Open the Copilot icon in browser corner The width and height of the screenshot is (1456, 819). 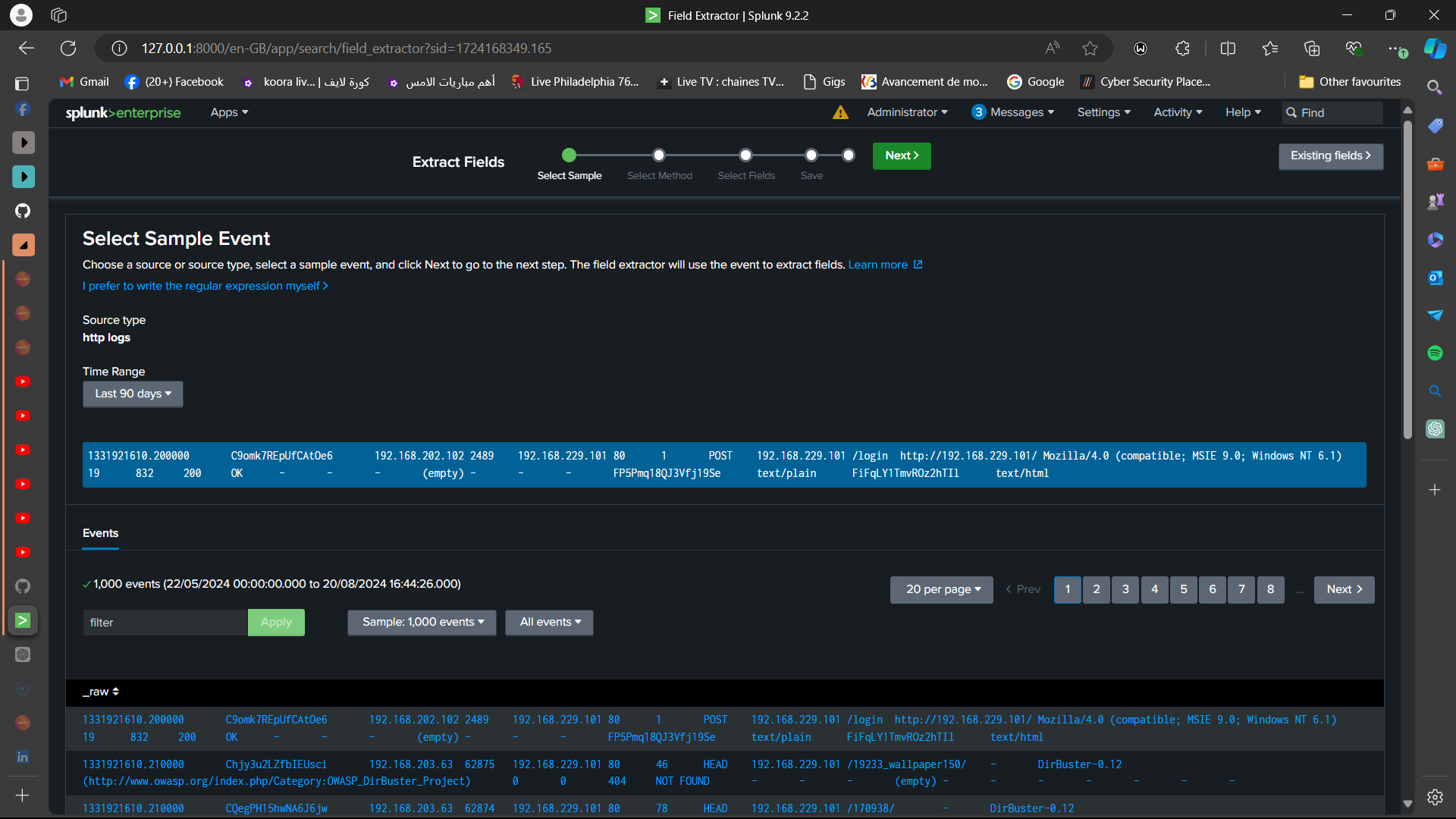click(x=1435, y=49)
